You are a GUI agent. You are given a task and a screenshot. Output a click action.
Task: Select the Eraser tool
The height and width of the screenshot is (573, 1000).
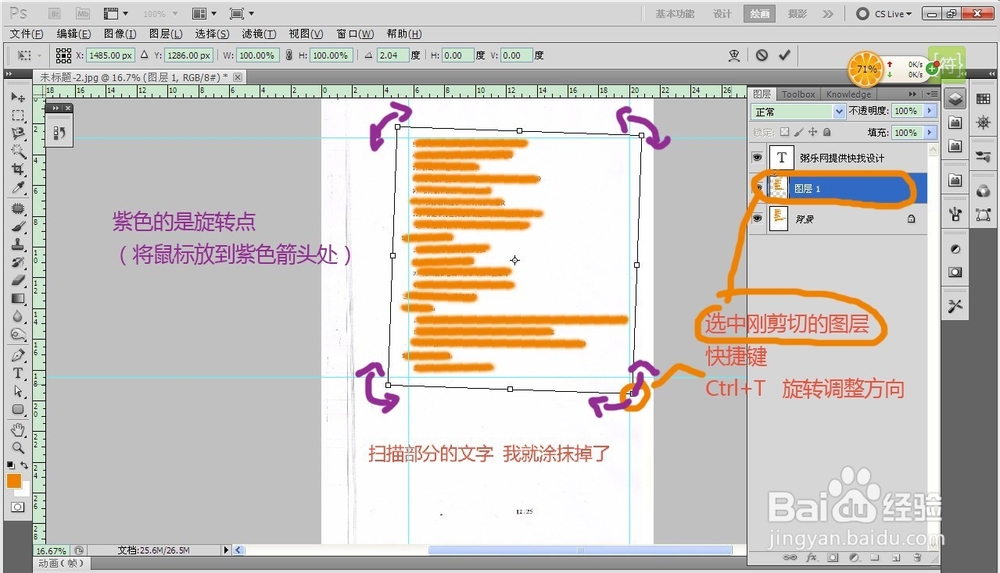(x=18, y=280)
